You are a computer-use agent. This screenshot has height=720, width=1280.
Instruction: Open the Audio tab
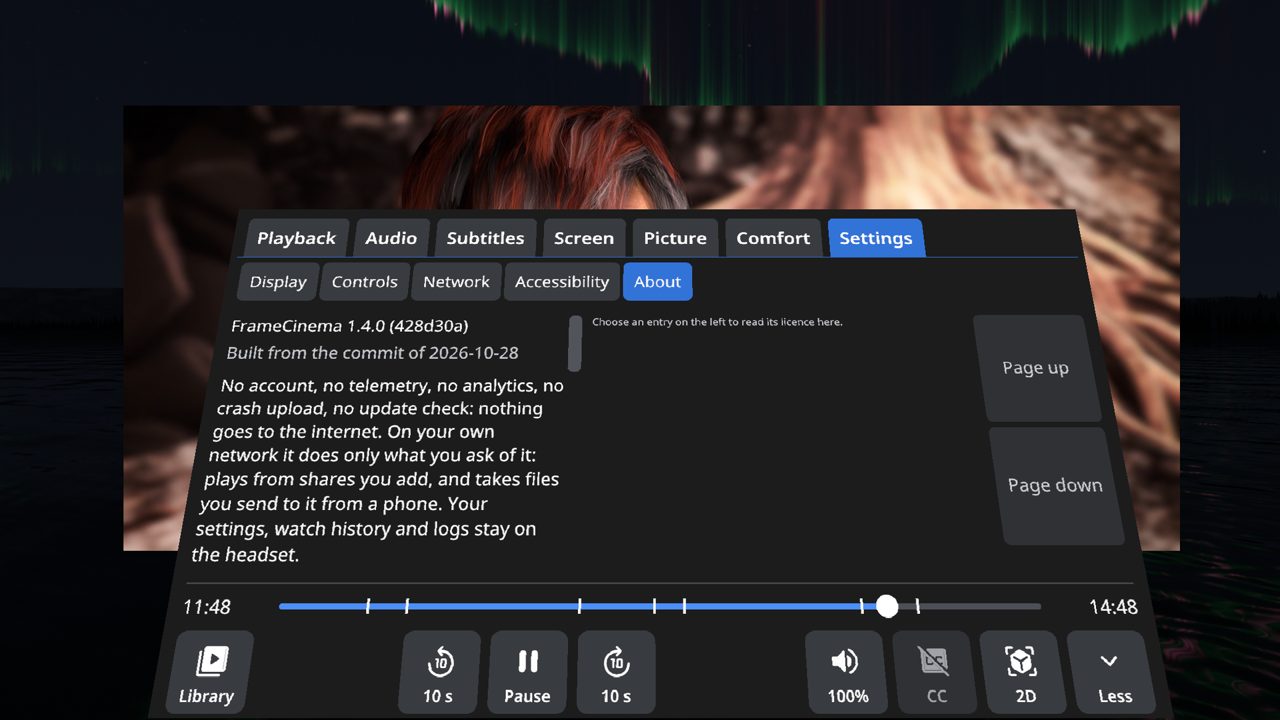391,238
